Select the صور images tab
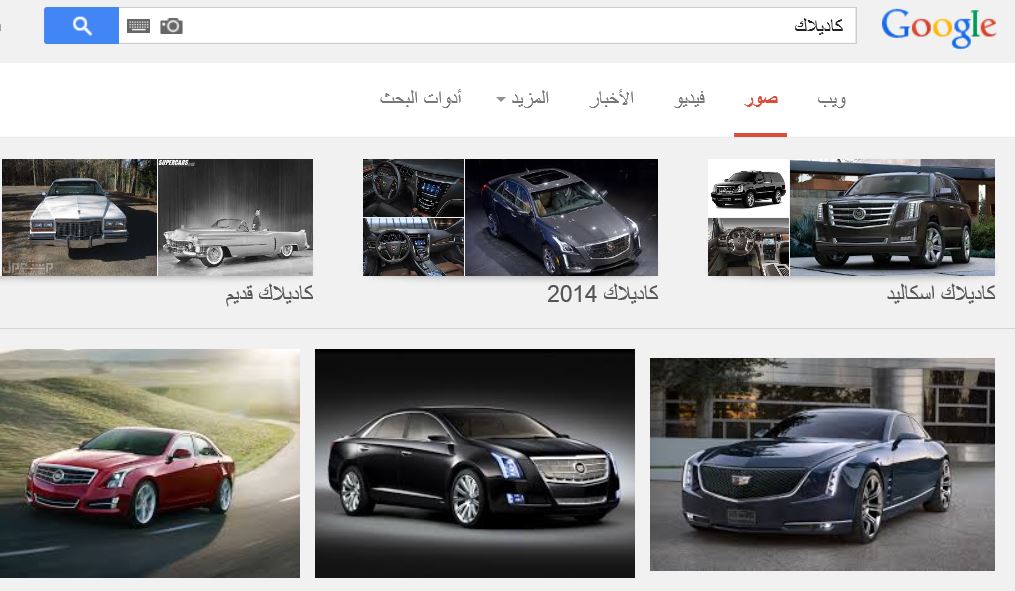1015x591 pixels. [x=761, y=99]
